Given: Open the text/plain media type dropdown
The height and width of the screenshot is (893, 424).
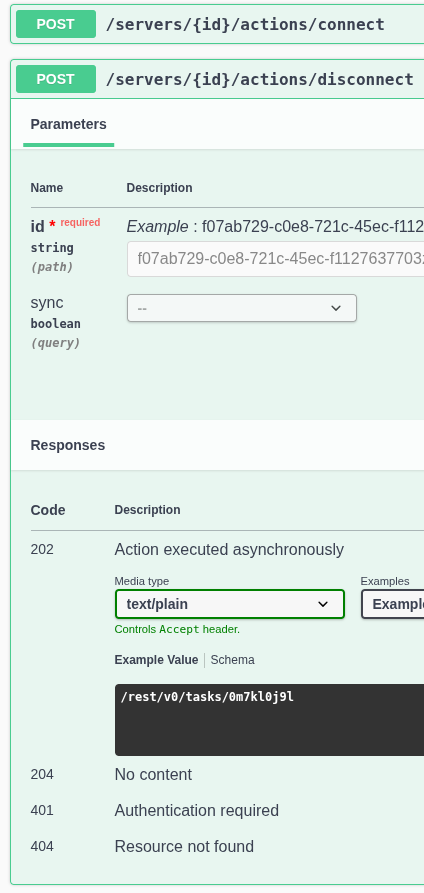Looking at the screenshot, I should [x=230, y=604].
